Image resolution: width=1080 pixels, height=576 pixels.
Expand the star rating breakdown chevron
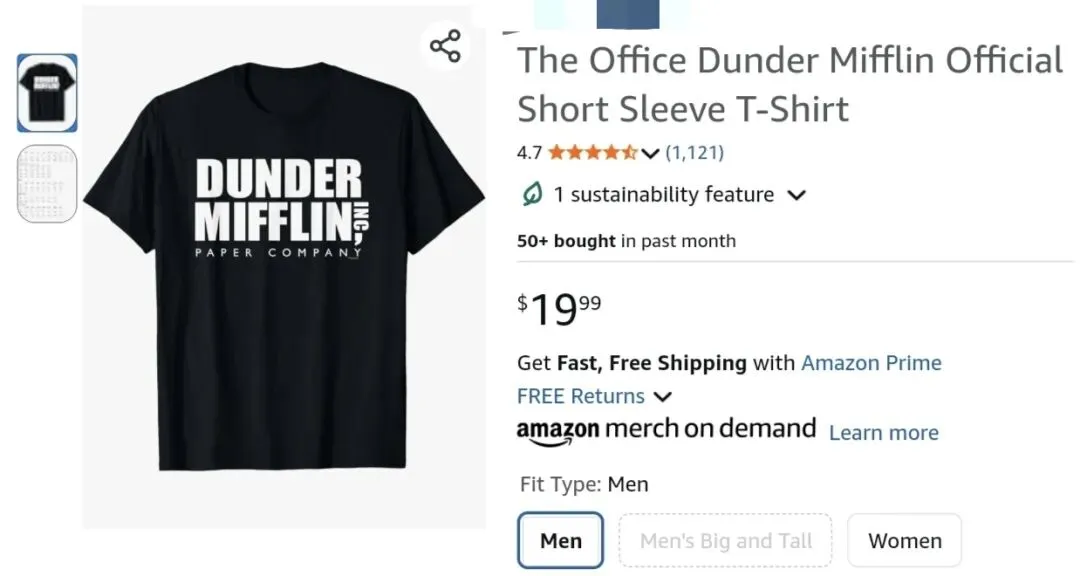point(651,153)
